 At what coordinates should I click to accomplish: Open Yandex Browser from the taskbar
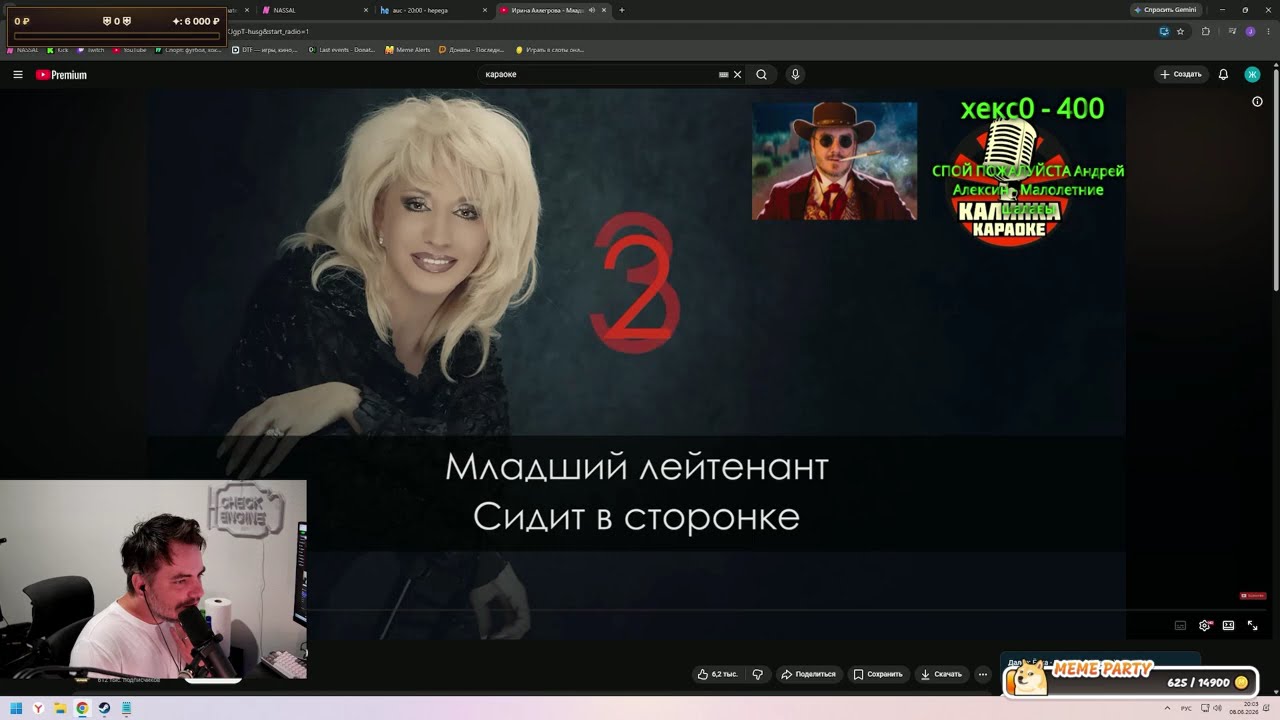tap(39, 708)
